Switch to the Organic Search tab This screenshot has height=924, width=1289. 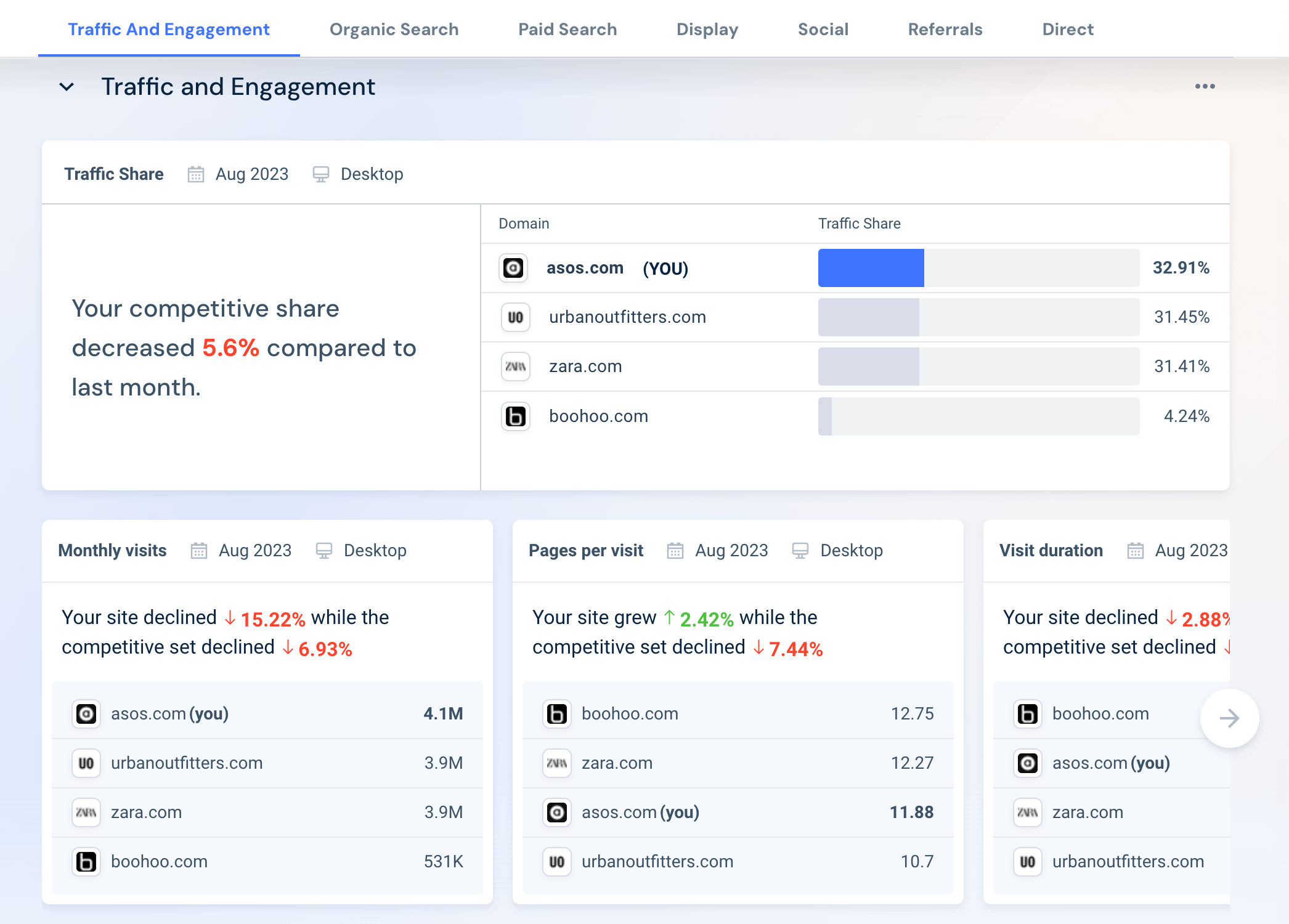click(394, 29)
